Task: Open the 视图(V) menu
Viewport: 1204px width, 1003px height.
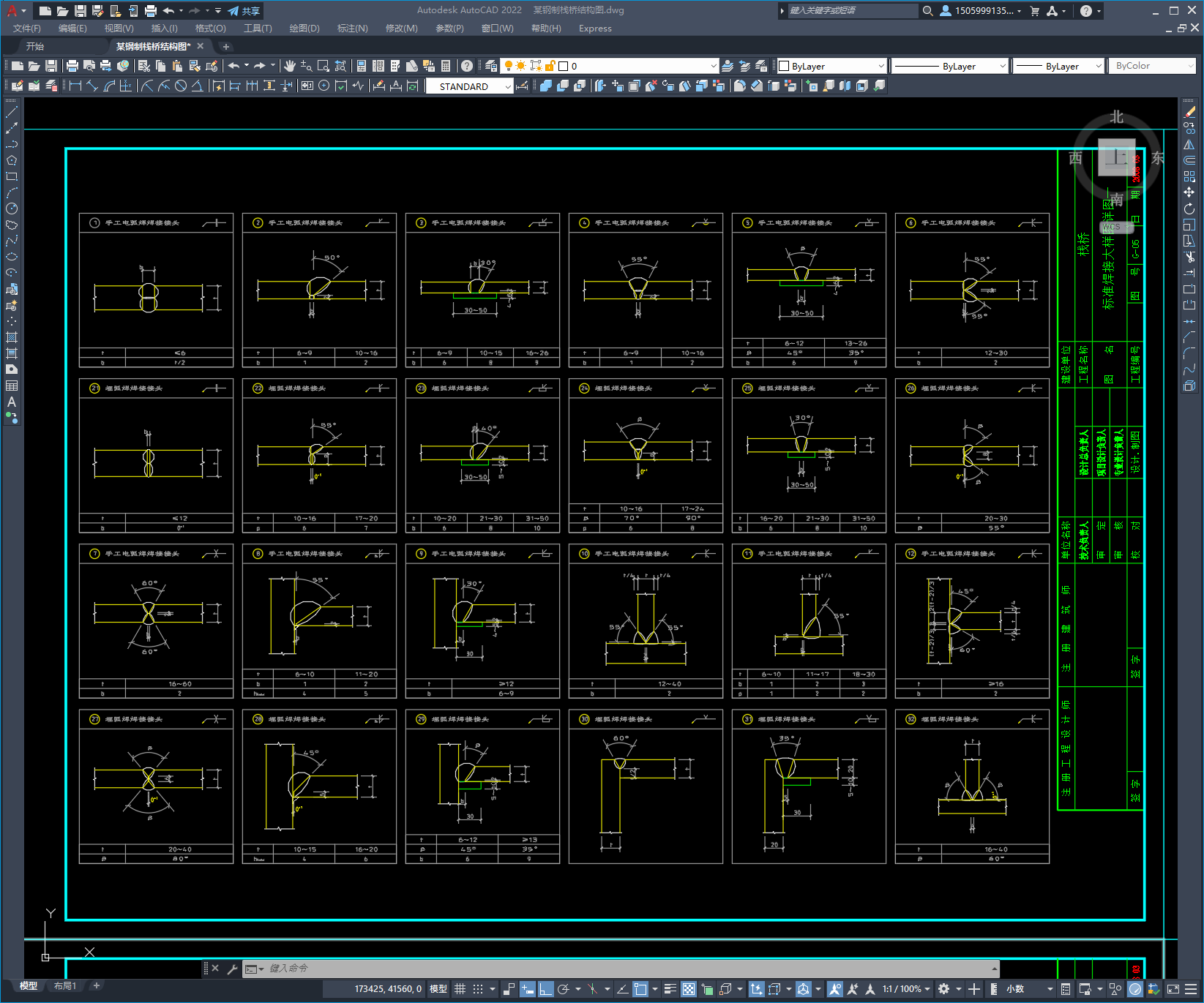Action: point(119,29)
